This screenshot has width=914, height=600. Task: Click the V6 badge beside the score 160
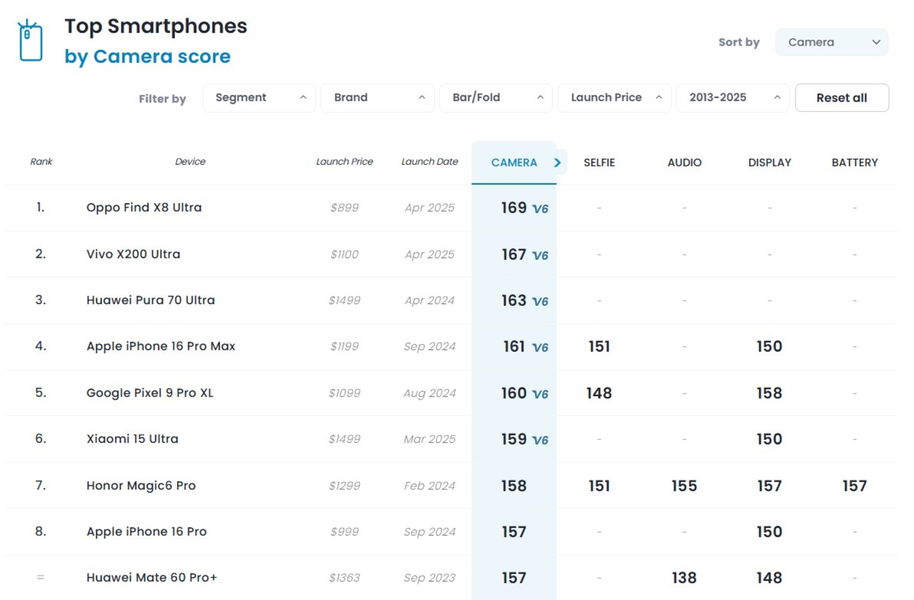540,394
